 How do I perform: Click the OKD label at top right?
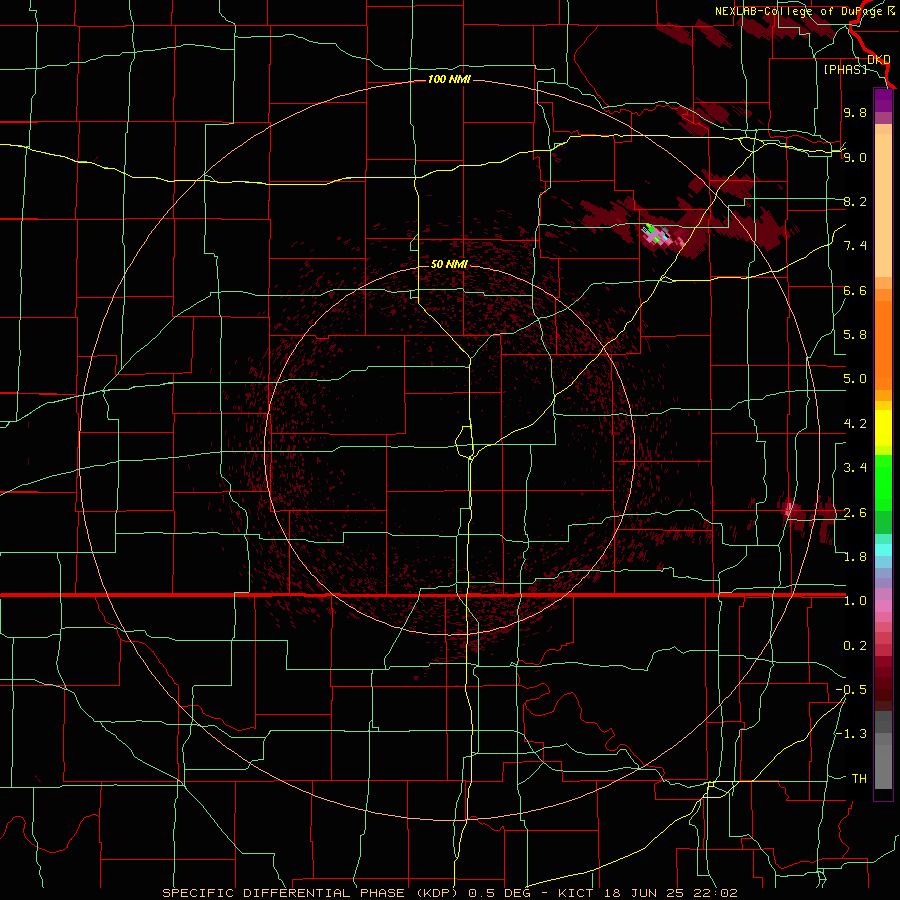click(878, 59)
